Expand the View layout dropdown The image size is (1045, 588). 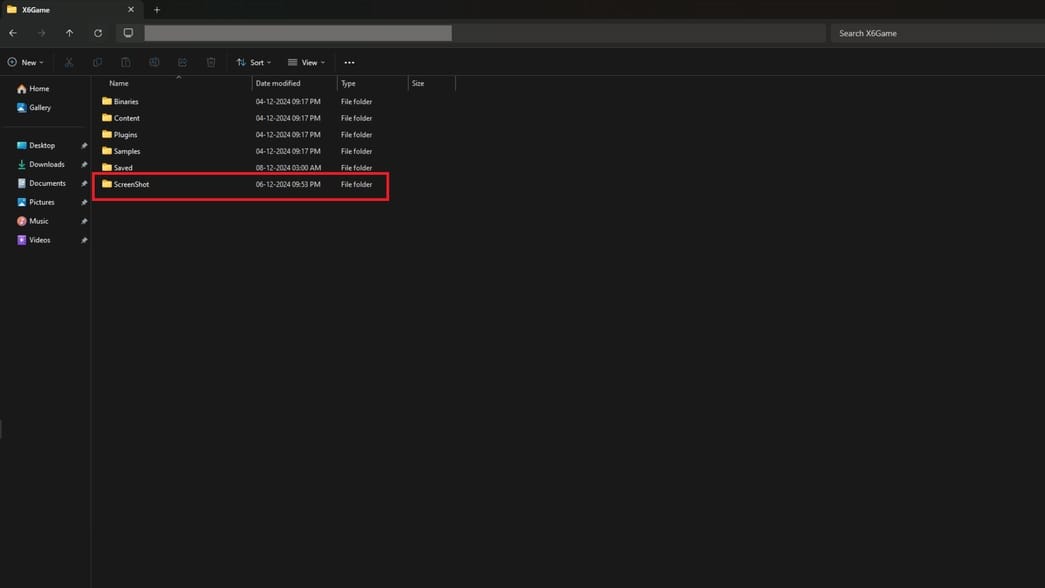click(306, 62)
